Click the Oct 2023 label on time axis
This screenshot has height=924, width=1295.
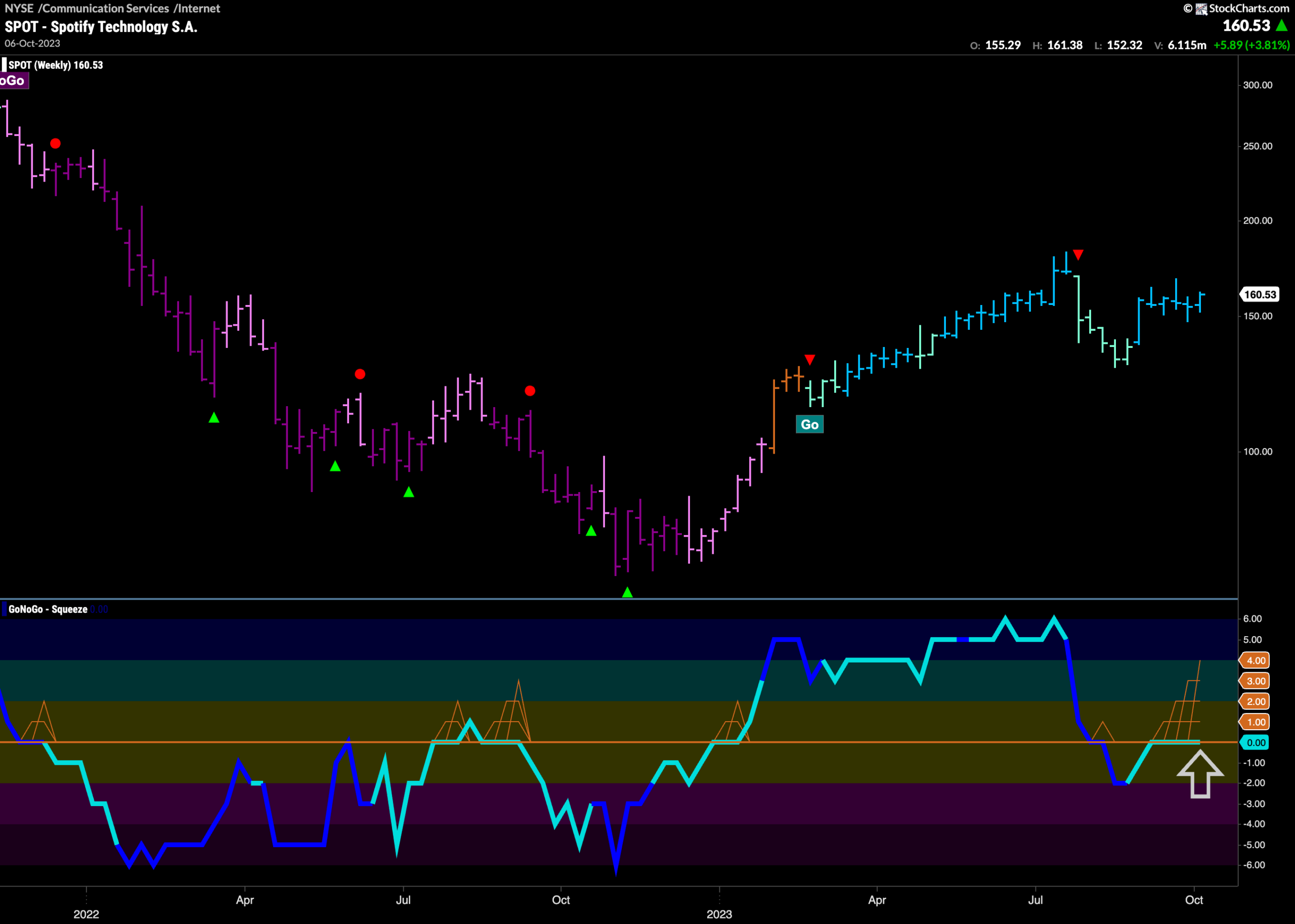1194,900
